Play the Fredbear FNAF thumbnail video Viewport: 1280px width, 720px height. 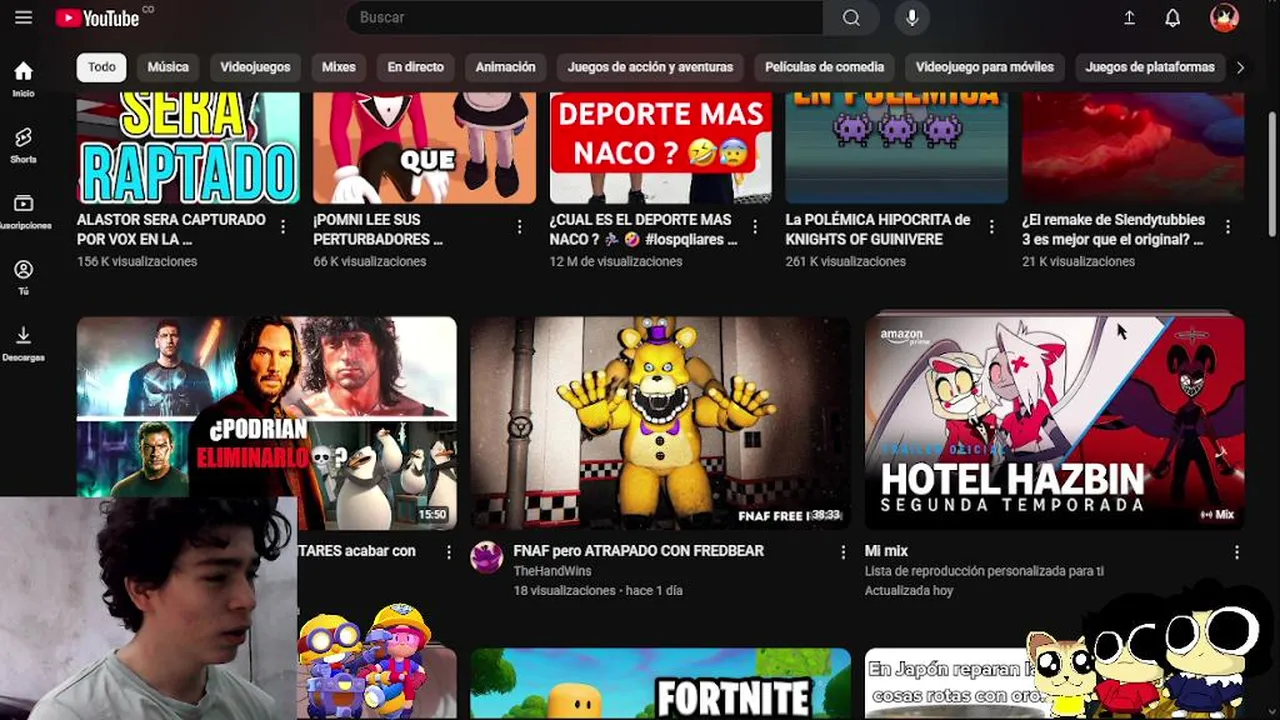[660, 423]
